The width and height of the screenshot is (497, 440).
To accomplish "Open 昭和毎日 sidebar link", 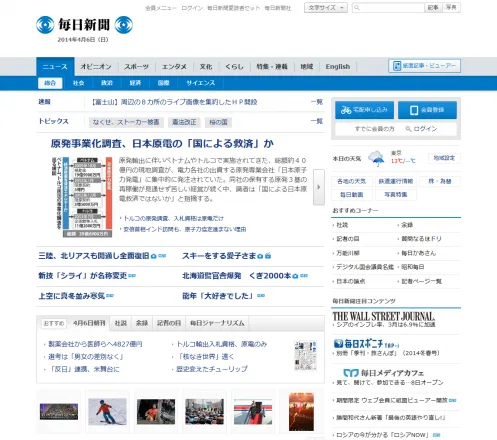I will click(x=413, y=267).
